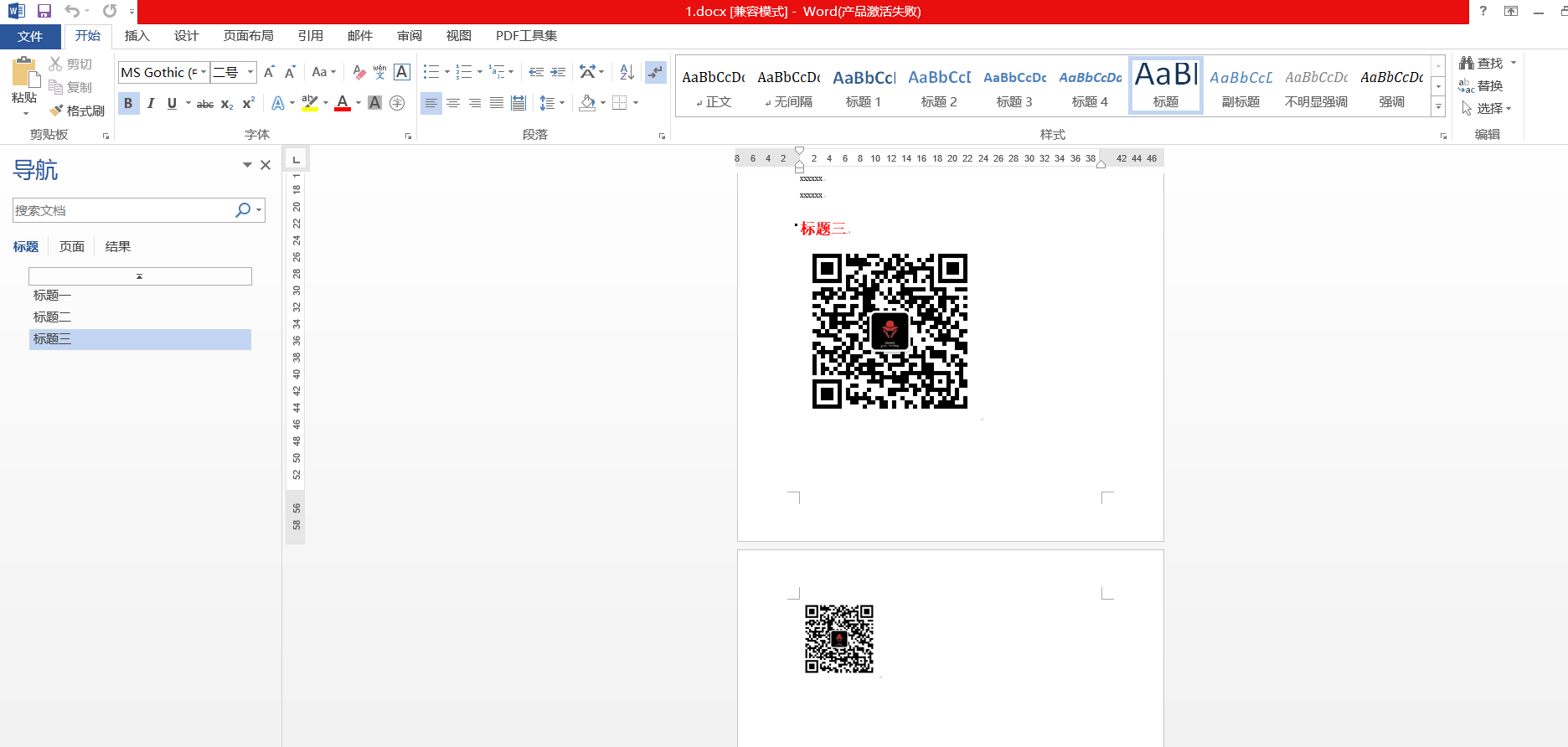Jump to 标题二 in navigation pane
Viewport: 1568px width, 747px height.
click(x=52, y=317)
